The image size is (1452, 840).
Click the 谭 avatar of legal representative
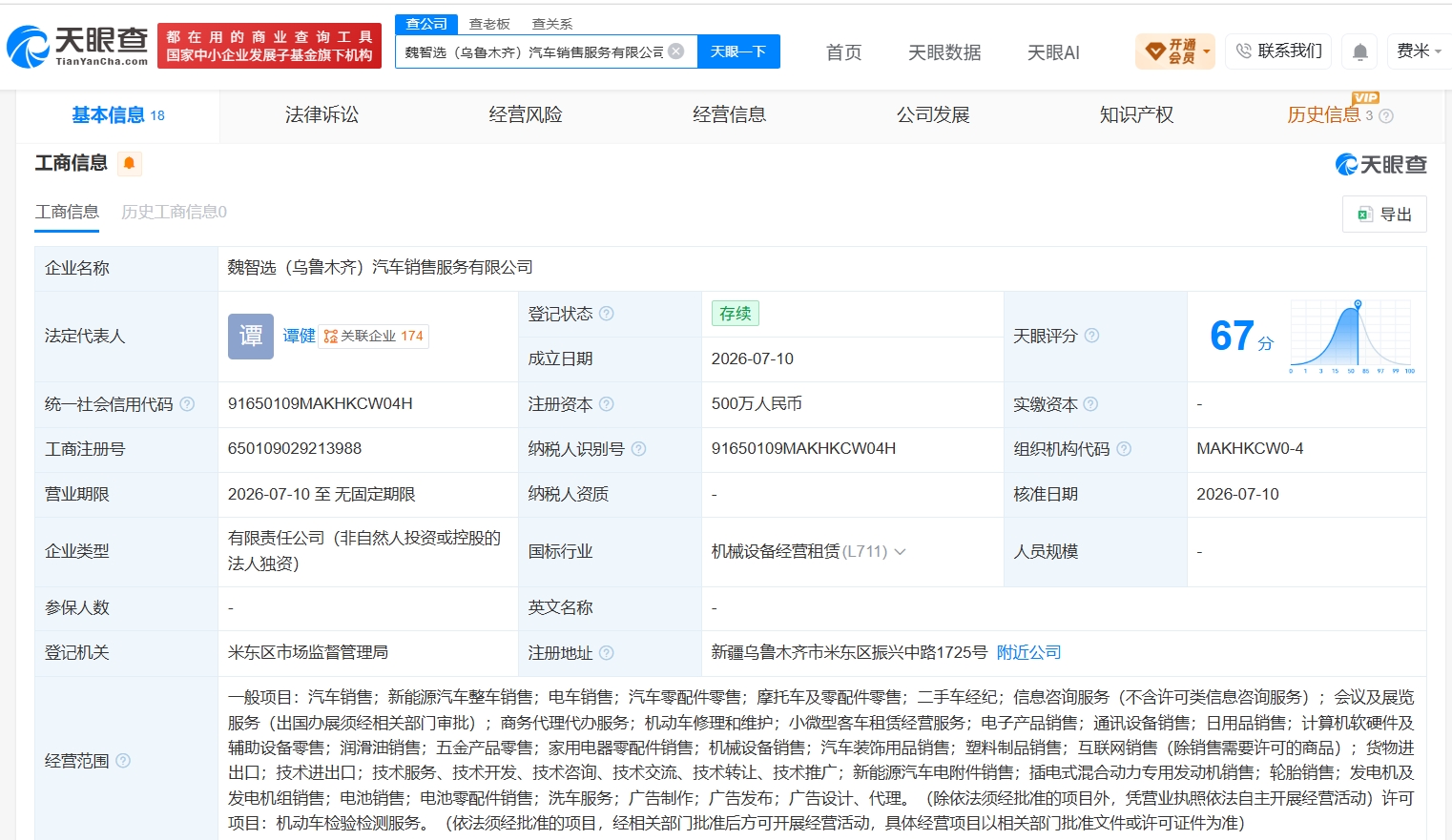click(x=251, y=336)
